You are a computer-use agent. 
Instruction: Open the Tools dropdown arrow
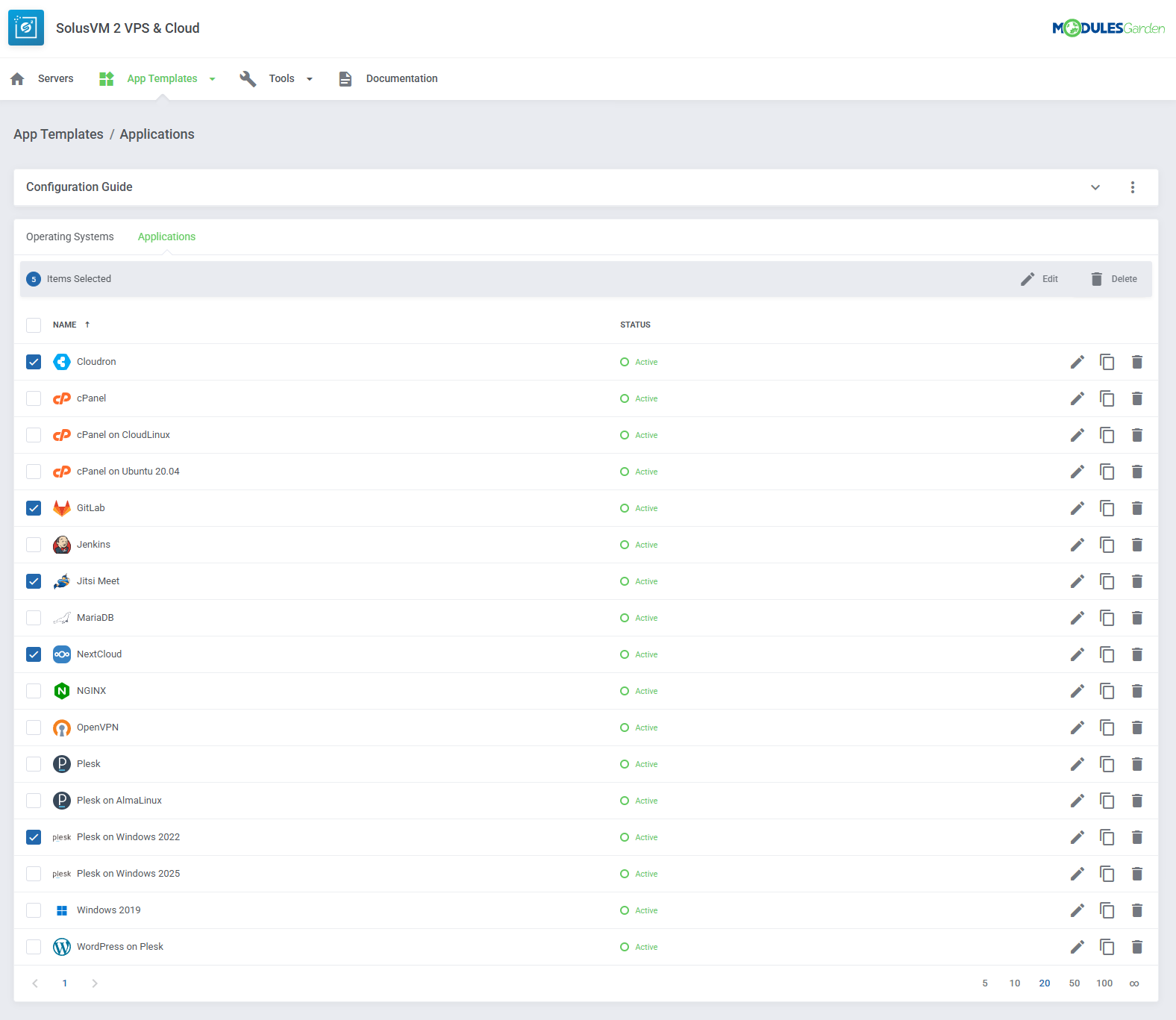[x=309, y=79]
